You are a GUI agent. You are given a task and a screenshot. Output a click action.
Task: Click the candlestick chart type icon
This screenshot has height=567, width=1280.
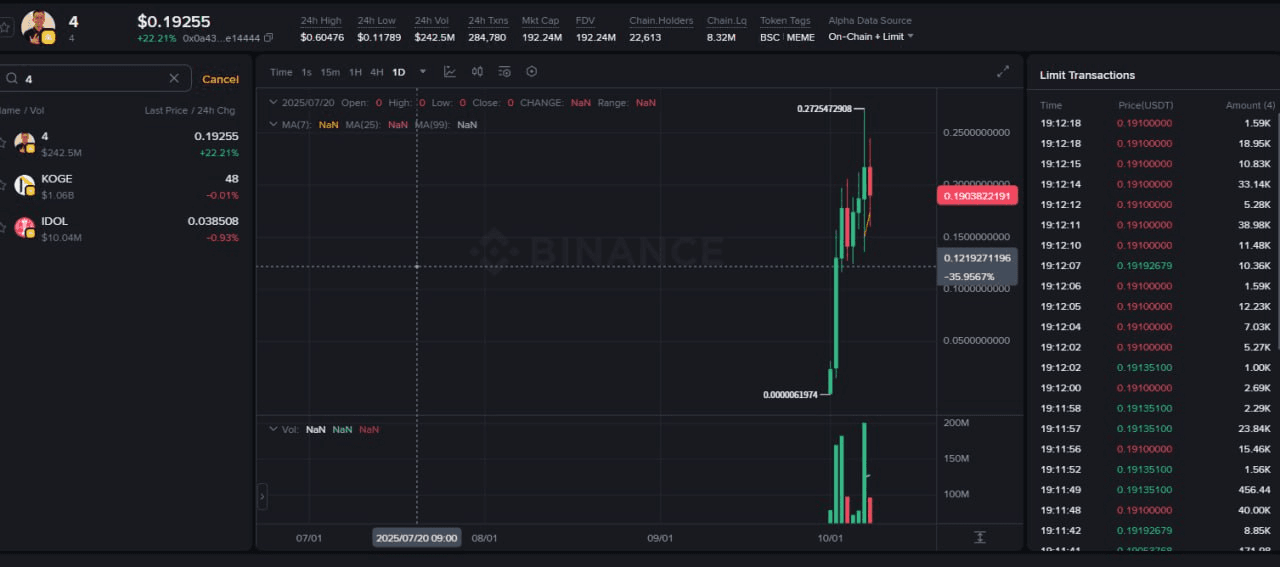[x=477, y=72]
